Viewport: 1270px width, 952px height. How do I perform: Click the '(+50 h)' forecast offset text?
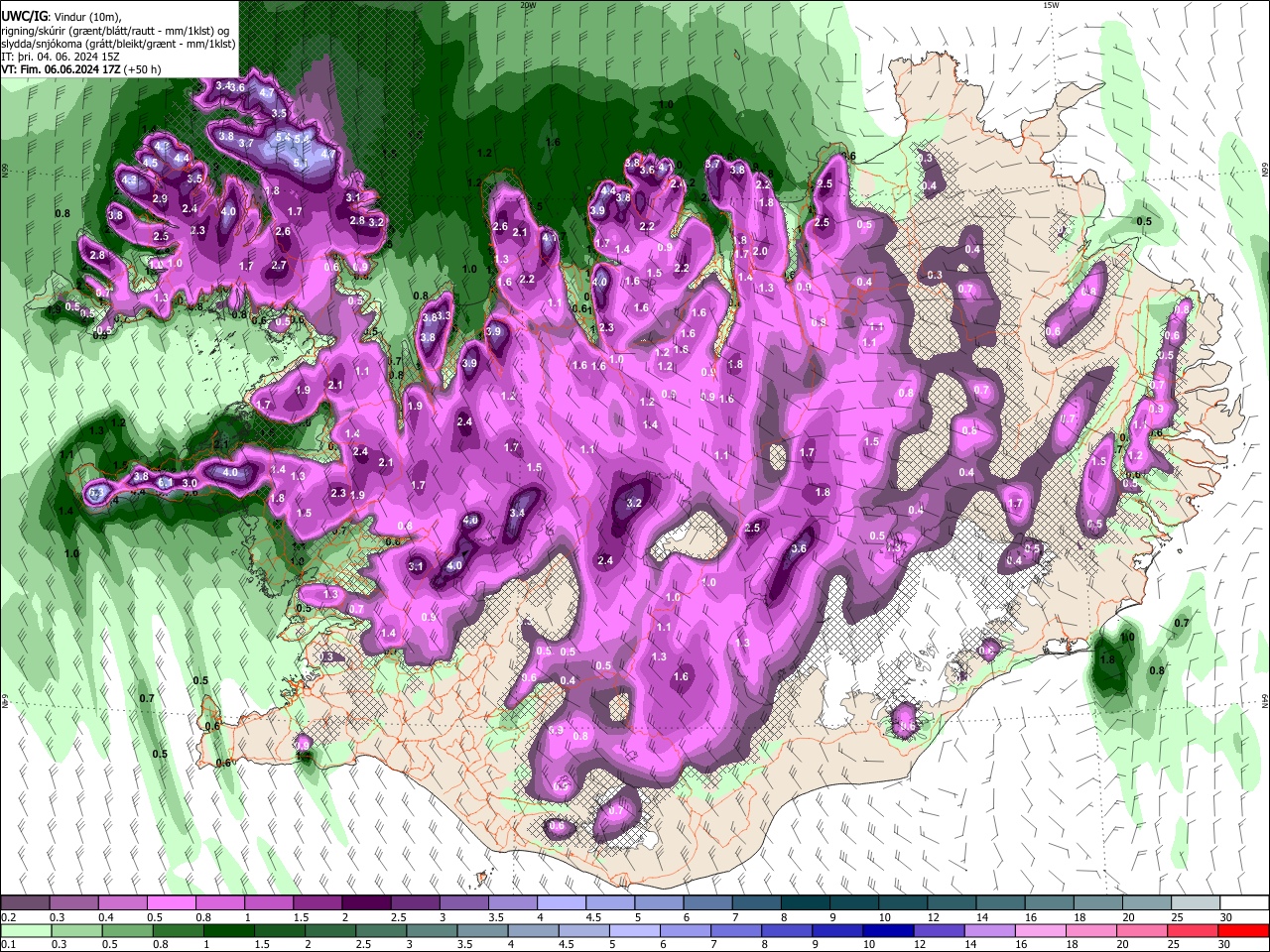pyautogui.click(x=144, y=69)
